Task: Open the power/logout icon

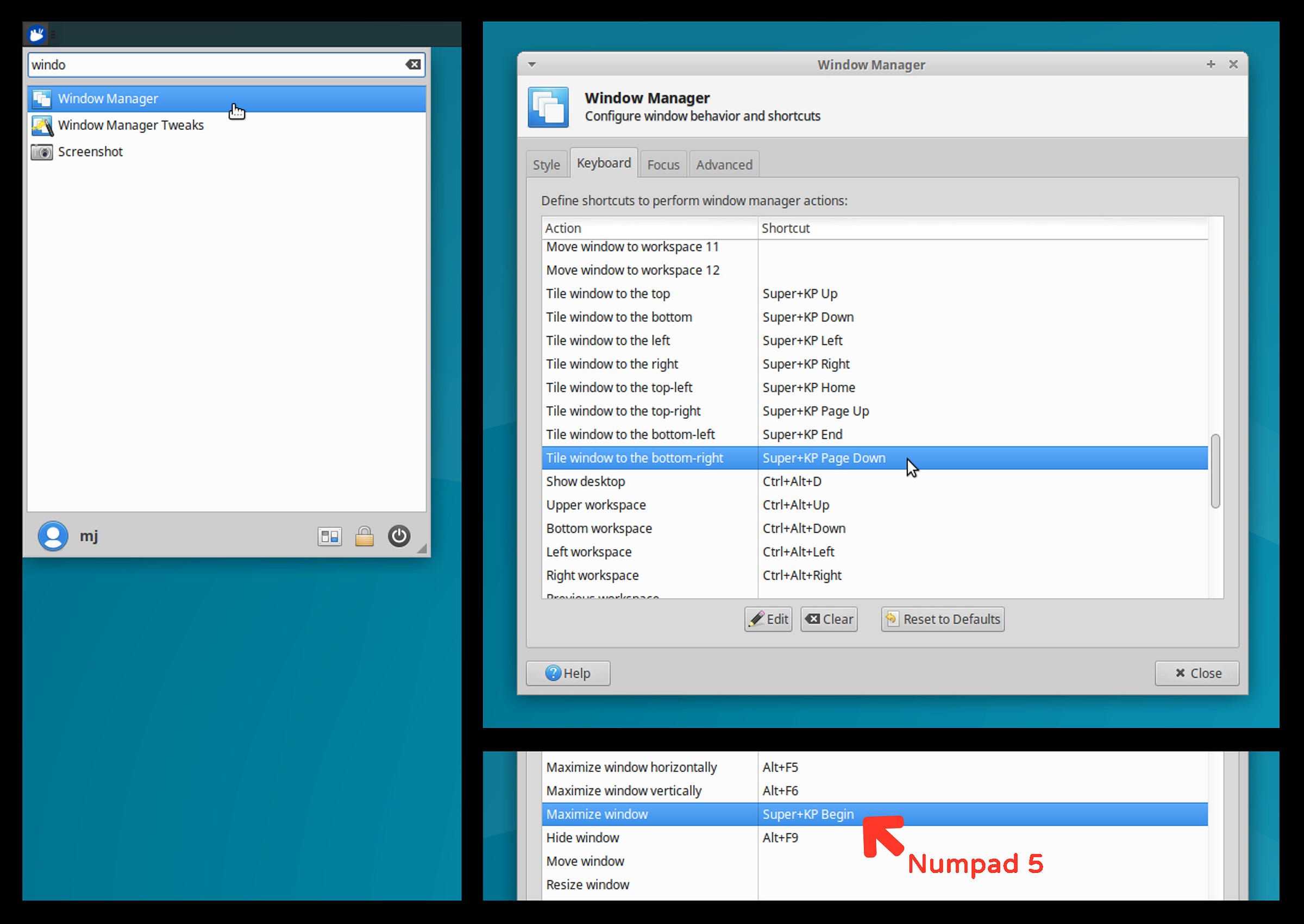Action: pos(399,536)
